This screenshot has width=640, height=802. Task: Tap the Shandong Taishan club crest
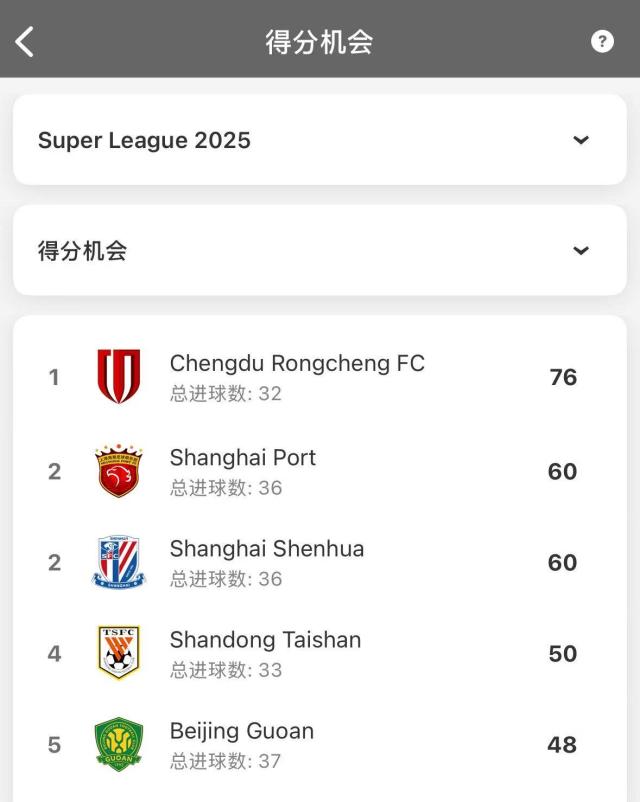118,653
